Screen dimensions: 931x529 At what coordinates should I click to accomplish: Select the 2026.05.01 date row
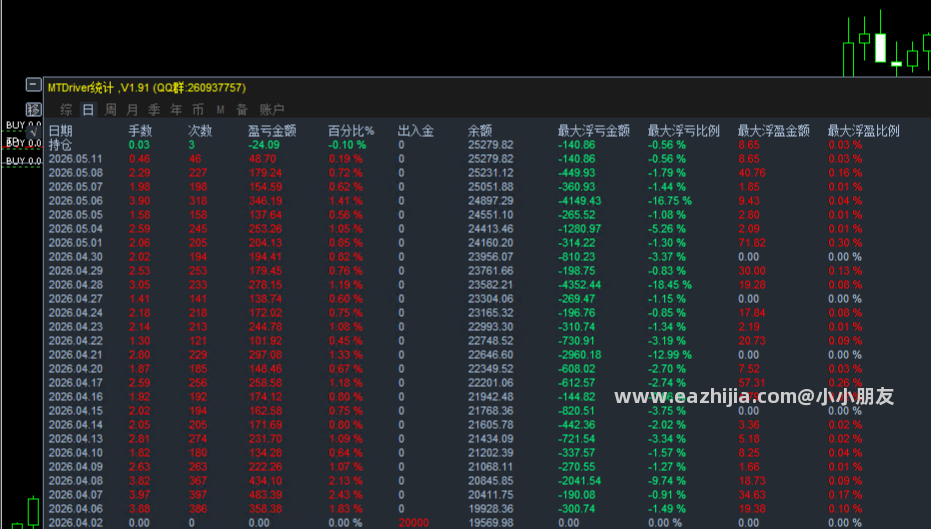tap(75, 243)
